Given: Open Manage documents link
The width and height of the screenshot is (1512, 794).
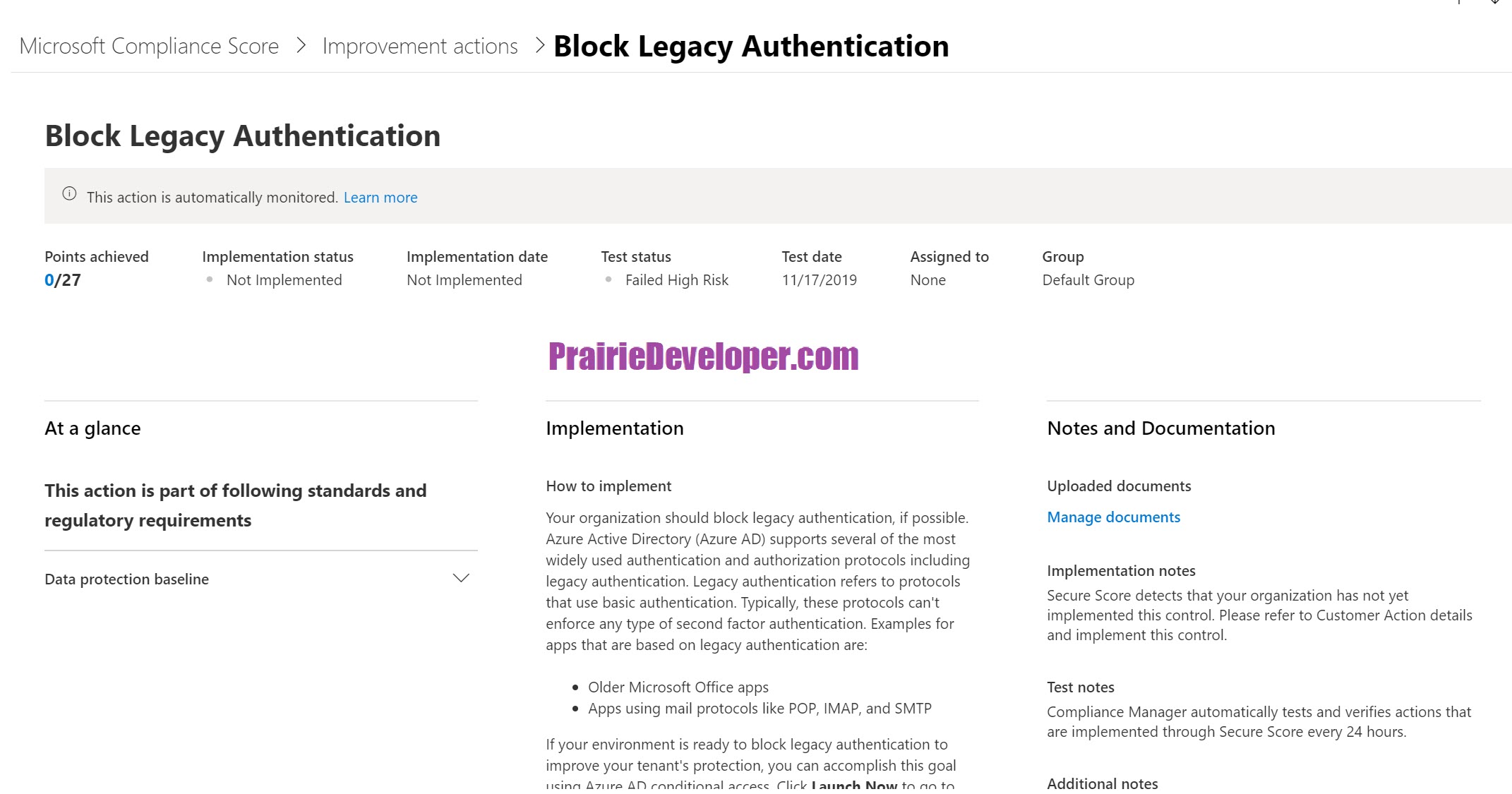Looking at the screenshot, I should point(1113,517).
